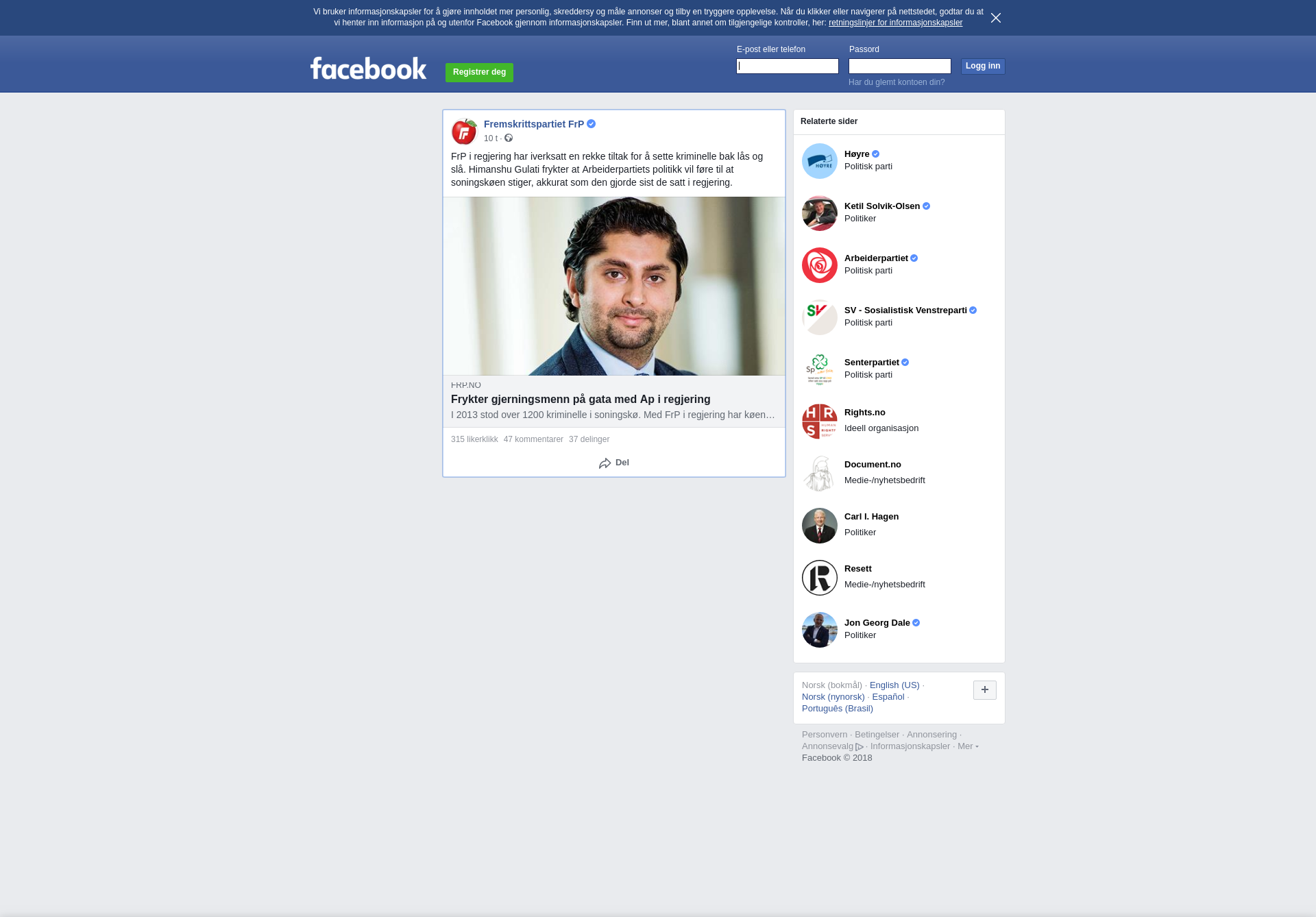The height and width of the screenshot is (917, 1316).
Task: Open the Document.no page link
Action: pos(873,465)
